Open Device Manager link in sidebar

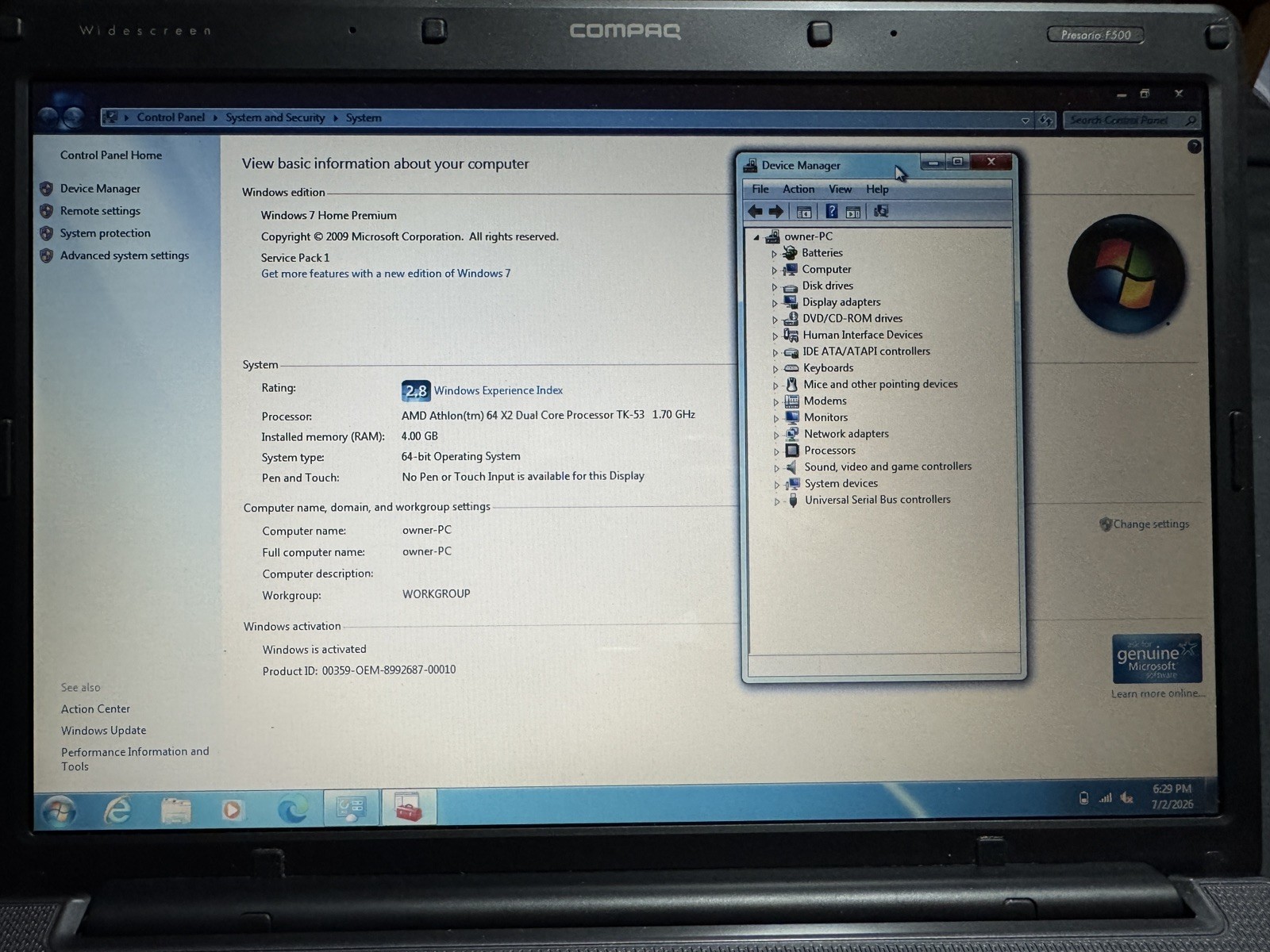(x=100, y=189)
